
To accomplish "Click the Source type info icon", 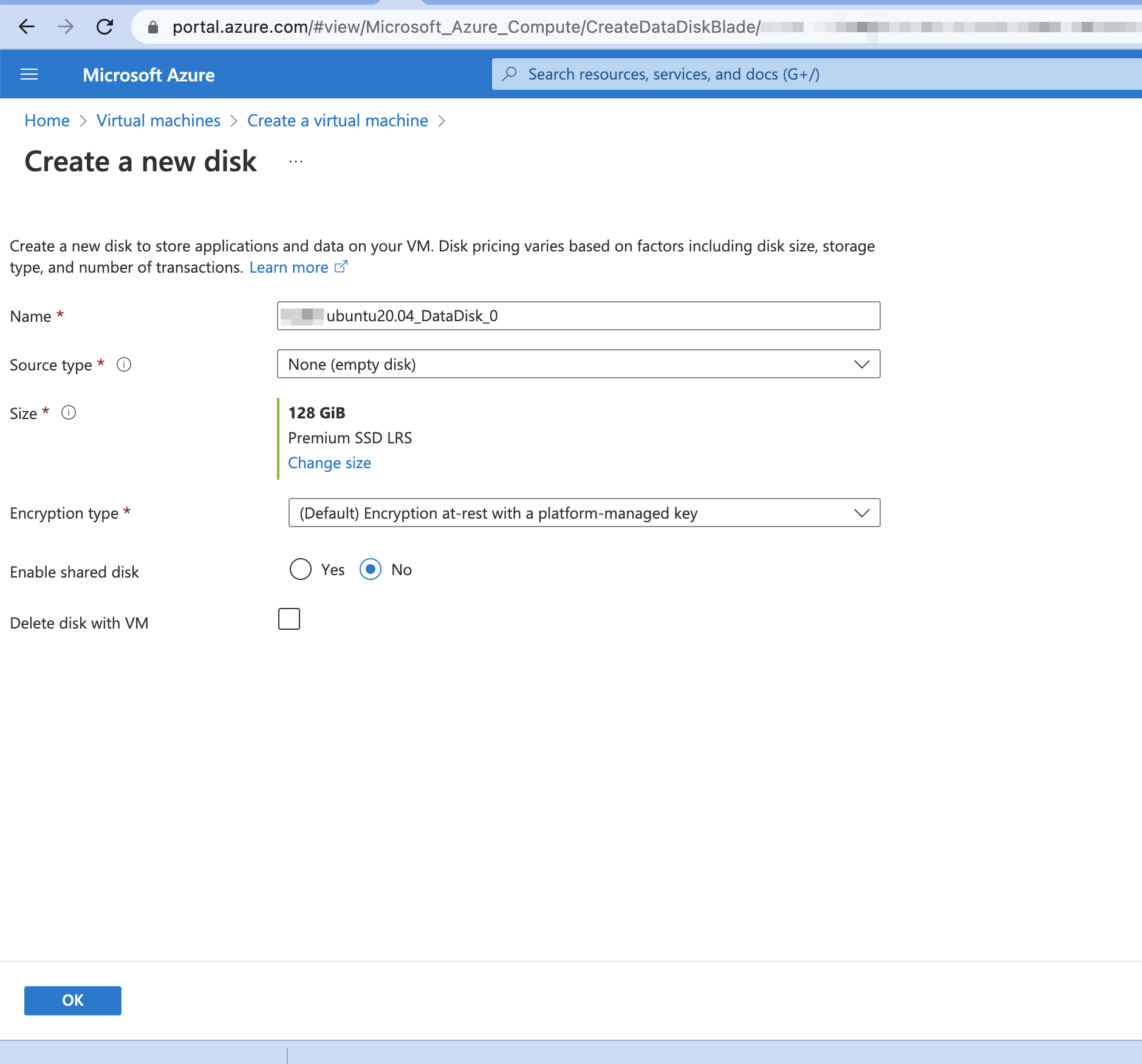I will click(x=124, y=364).
